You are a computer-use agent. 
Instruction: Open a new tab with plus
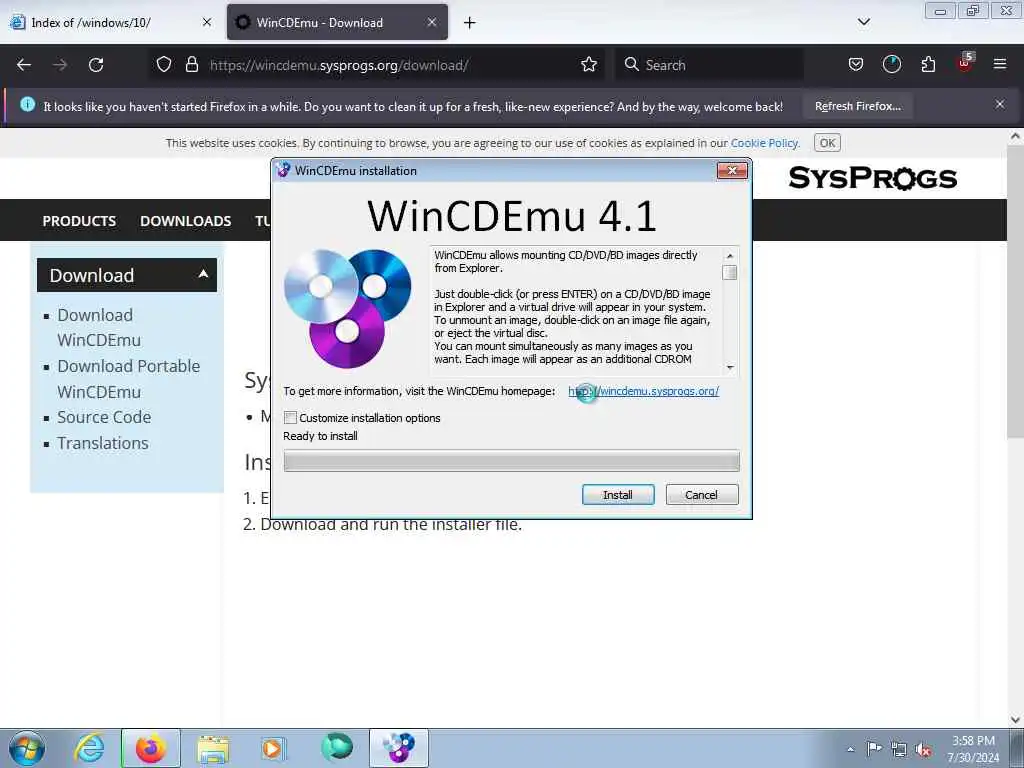point(470,23)
